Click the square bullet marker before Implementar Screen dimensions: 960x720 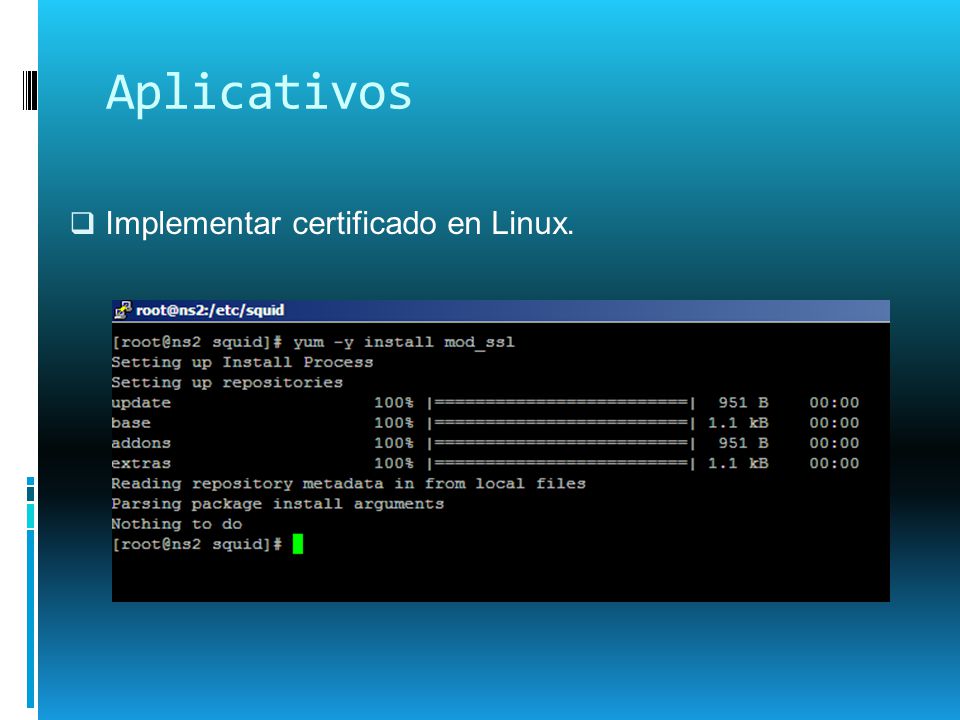click(x=83, y=223)
